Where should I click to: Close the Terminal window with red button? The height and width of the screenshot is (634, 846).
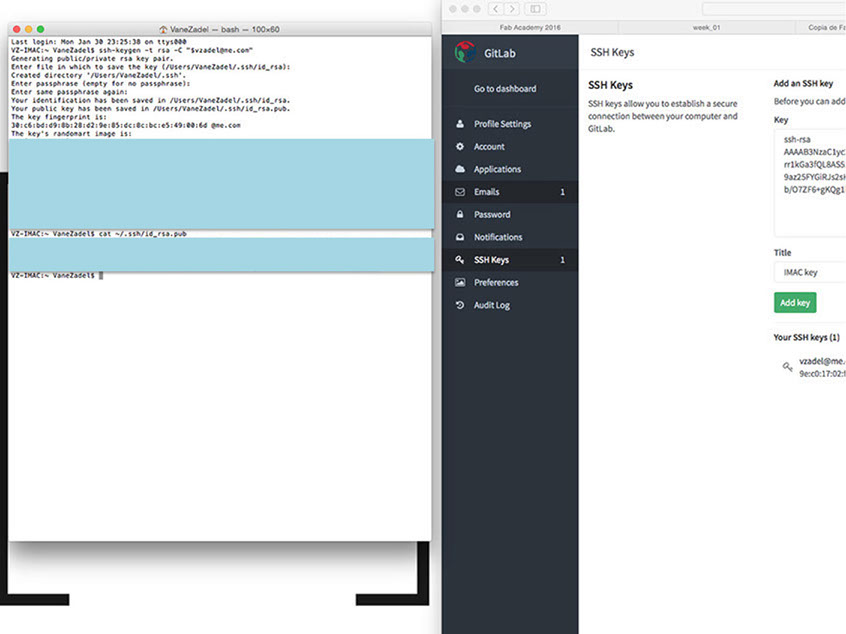[17, 29]
